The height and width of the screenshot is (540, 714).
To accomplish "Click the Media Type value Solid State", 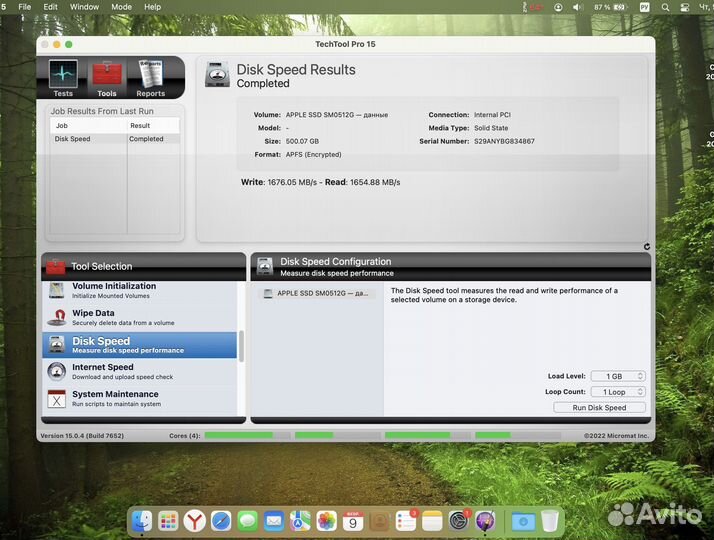I will 491,128.
